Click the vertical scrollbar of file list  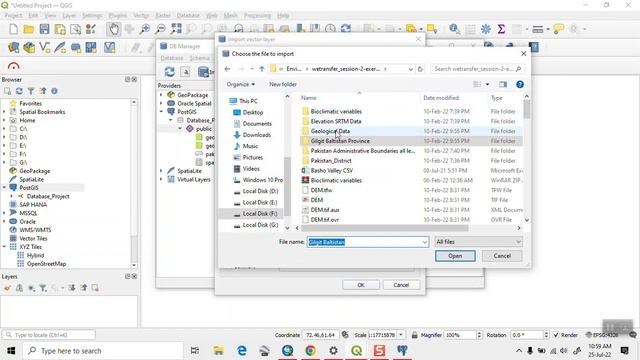[527, 109]
